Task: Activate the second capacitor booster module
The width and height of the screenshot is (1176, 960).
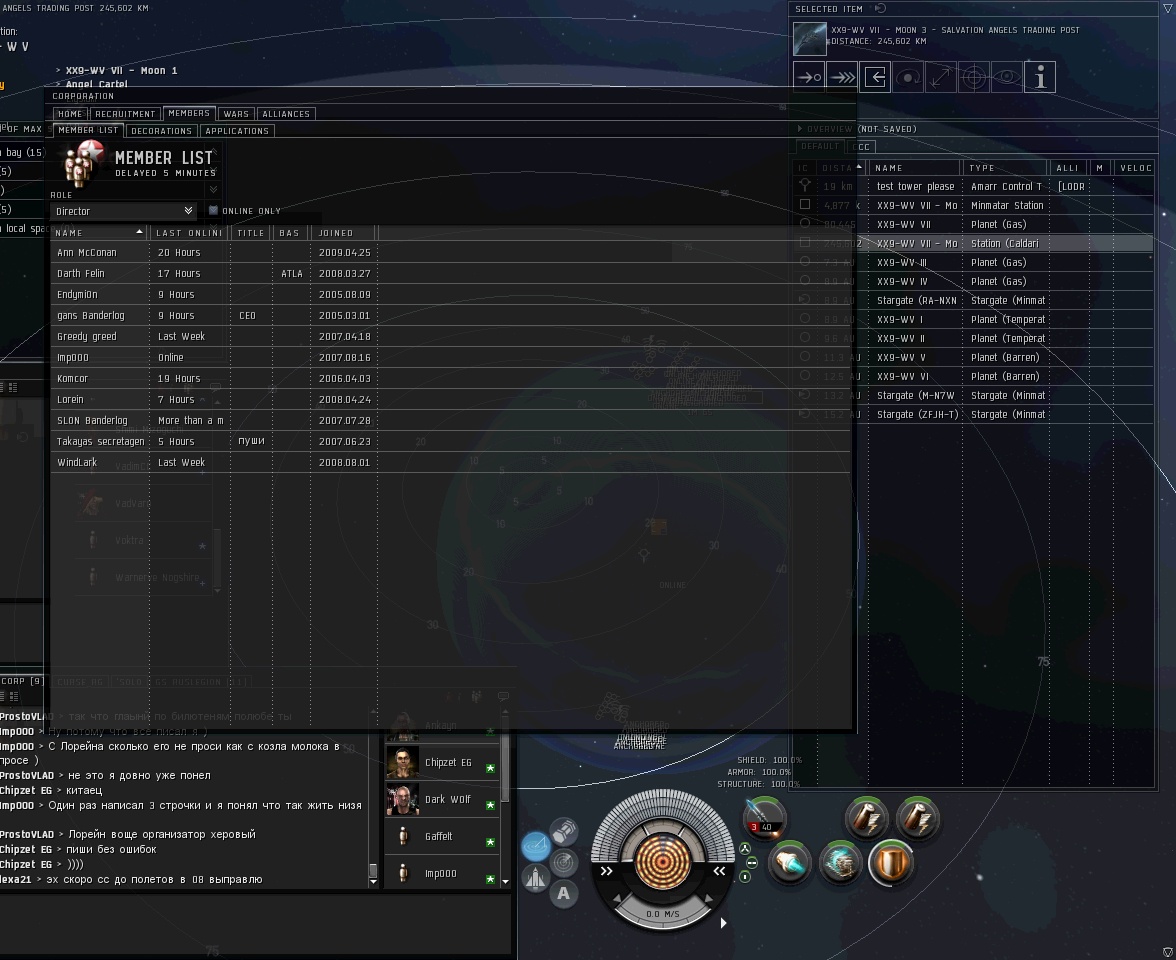Action: click(x=916, y=818)
